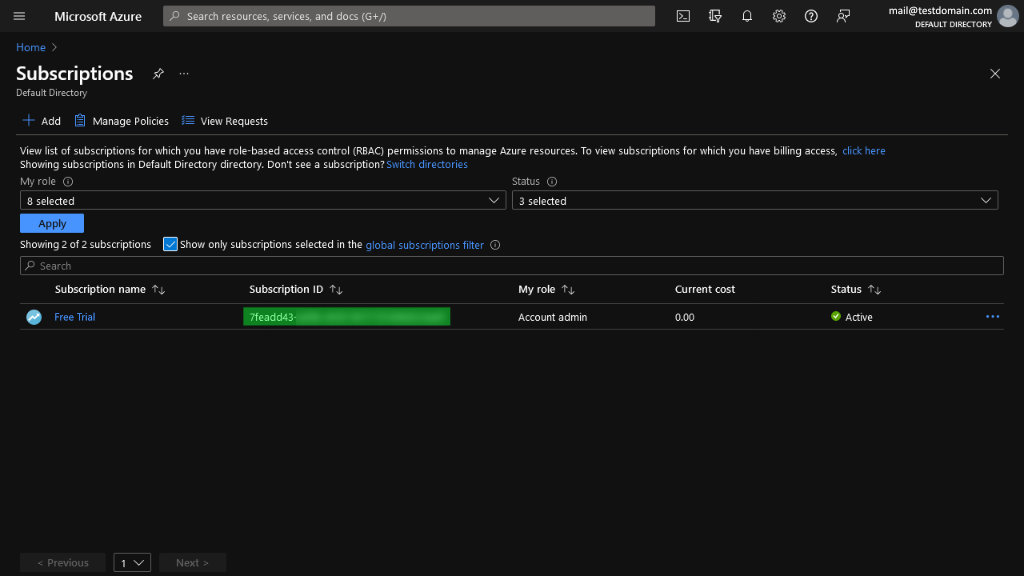Viewport: 1024px width, 576px height.
Task: Follow the Home breadcrumb link
Action: (31, 47)
